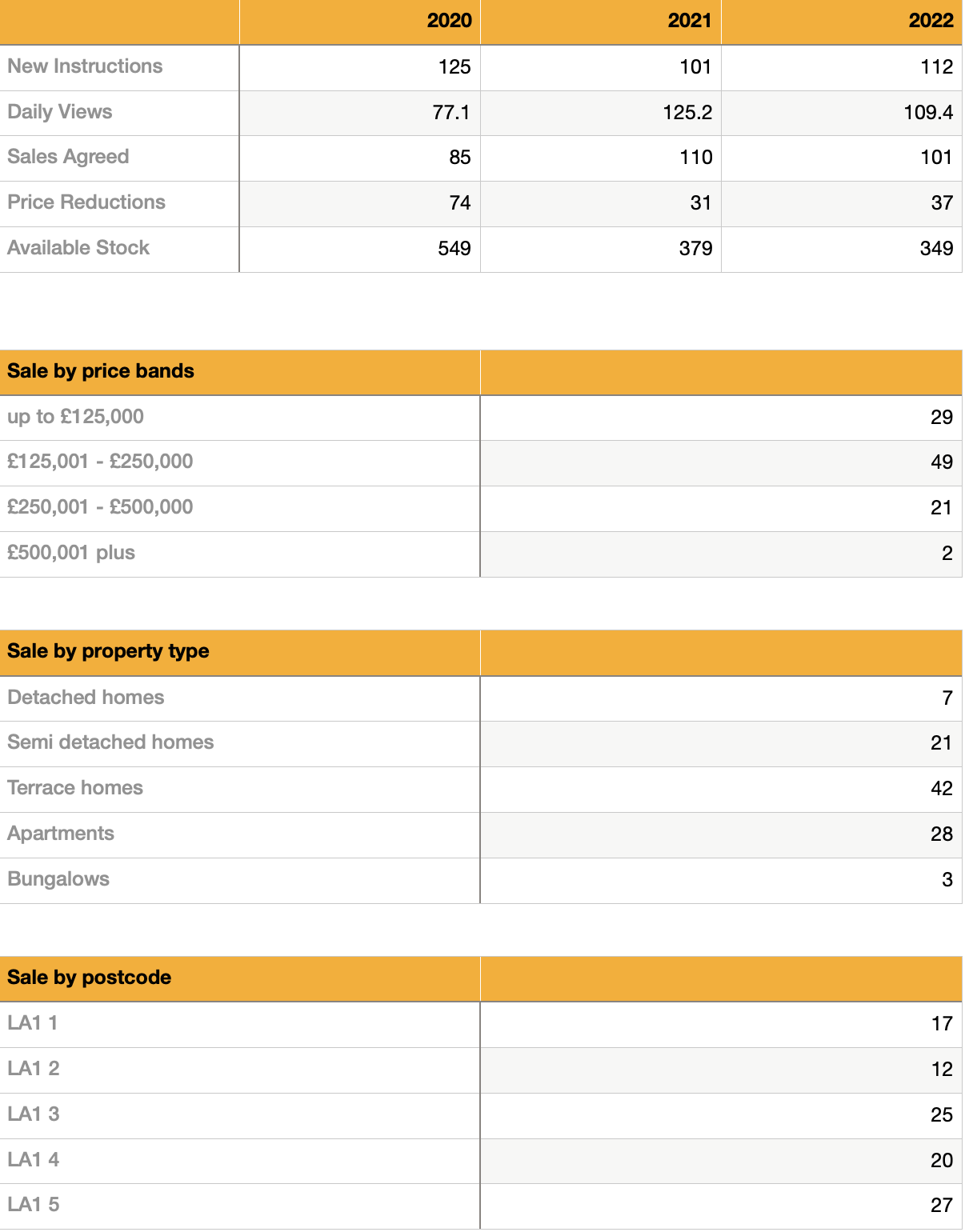
Task: Select the 2021 column header cell
Action: point(689,21)
